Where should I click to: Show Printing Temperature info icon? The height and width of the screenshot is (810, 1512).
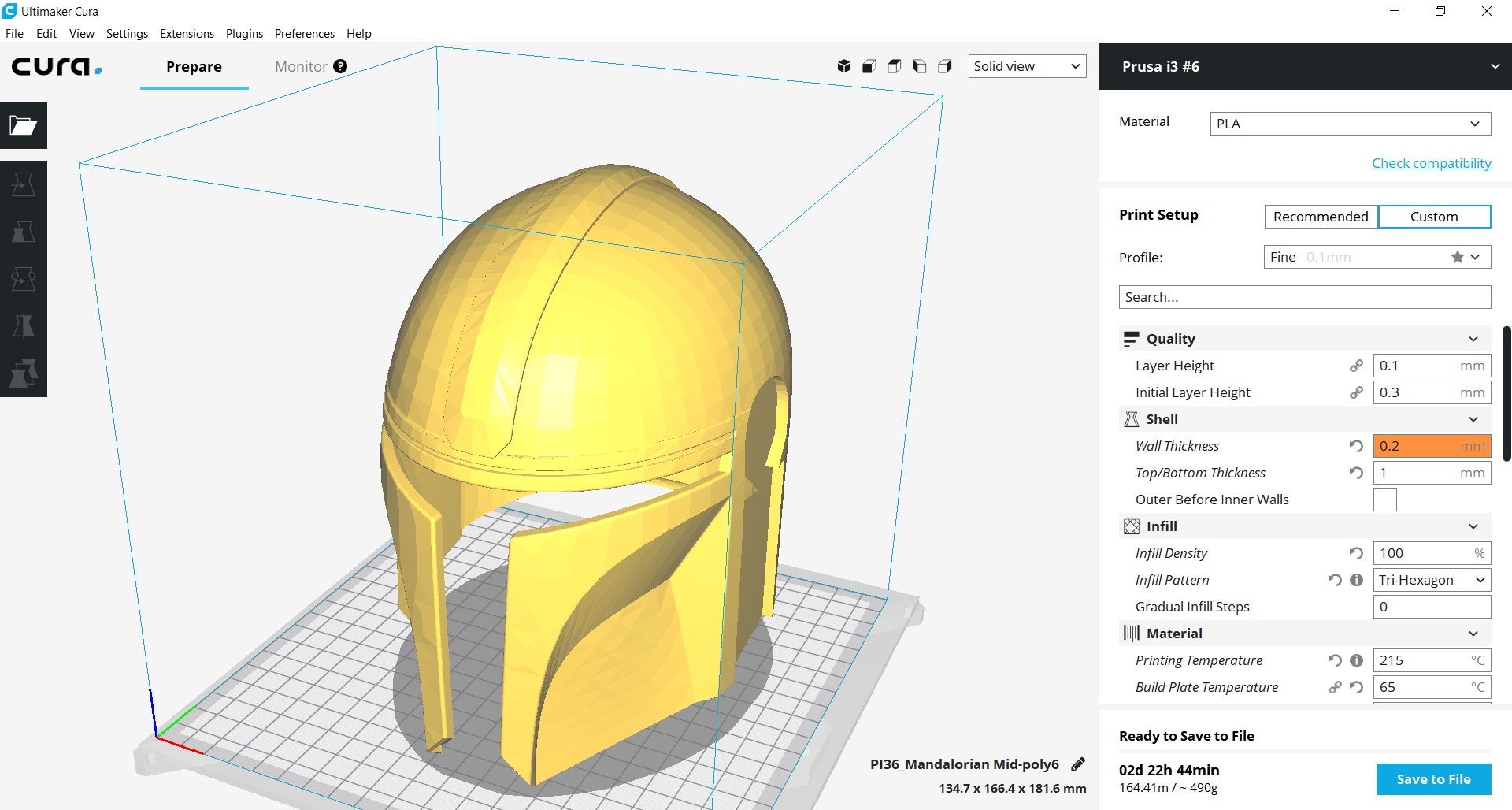[1356, 660]
